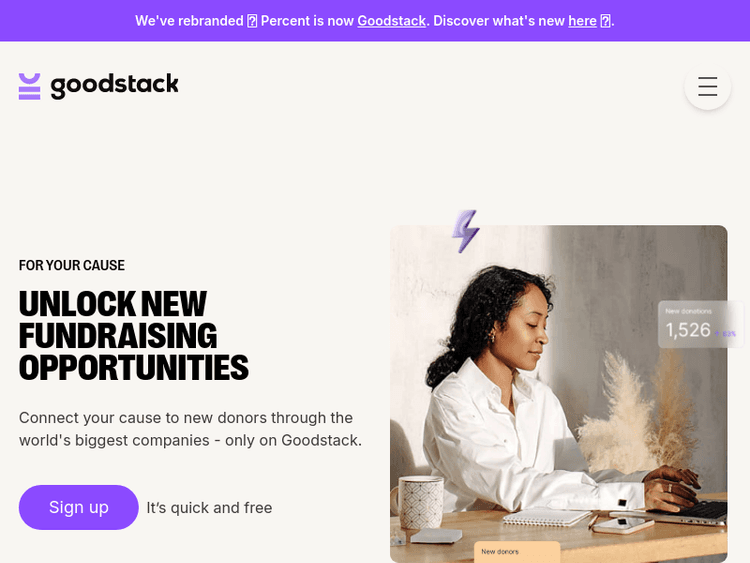
Task: Click the 'For your cause' label
Action: tap(72, 265)
